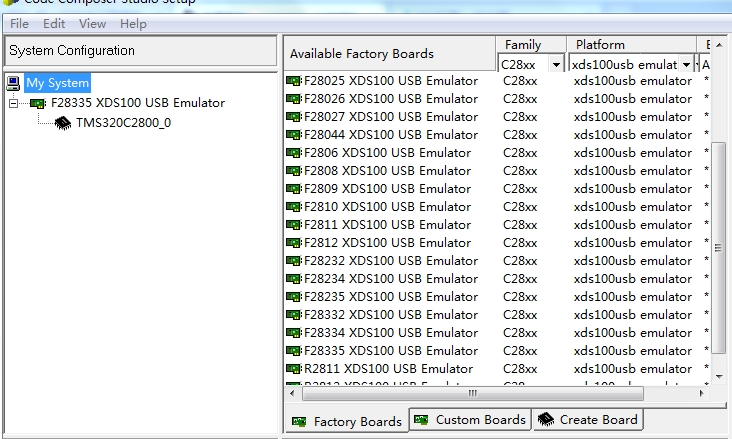Open the View menu

[x=92, y=24]
